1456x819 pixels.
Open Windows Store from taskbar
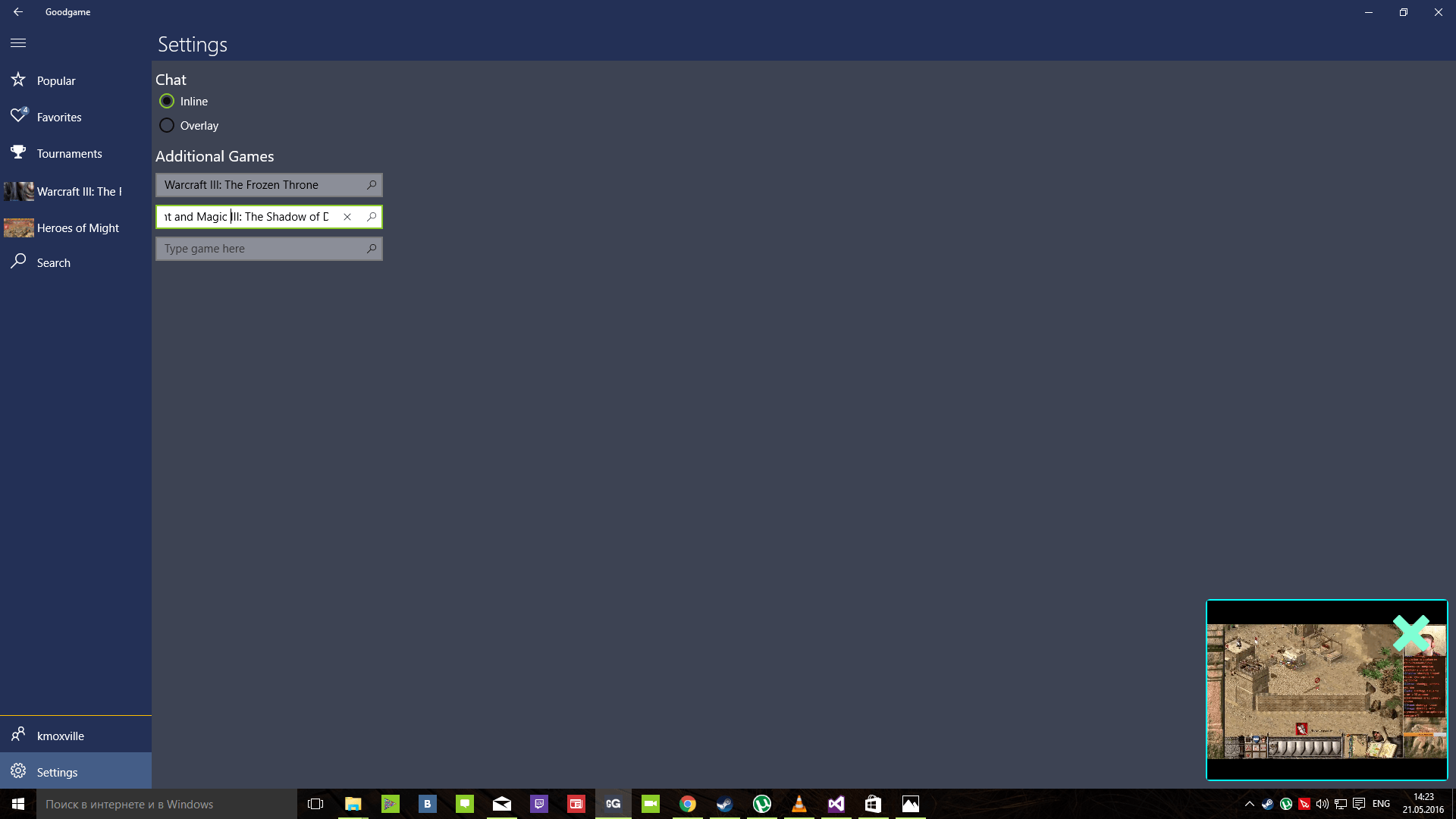pyautogui.click(x=874, y=804)
